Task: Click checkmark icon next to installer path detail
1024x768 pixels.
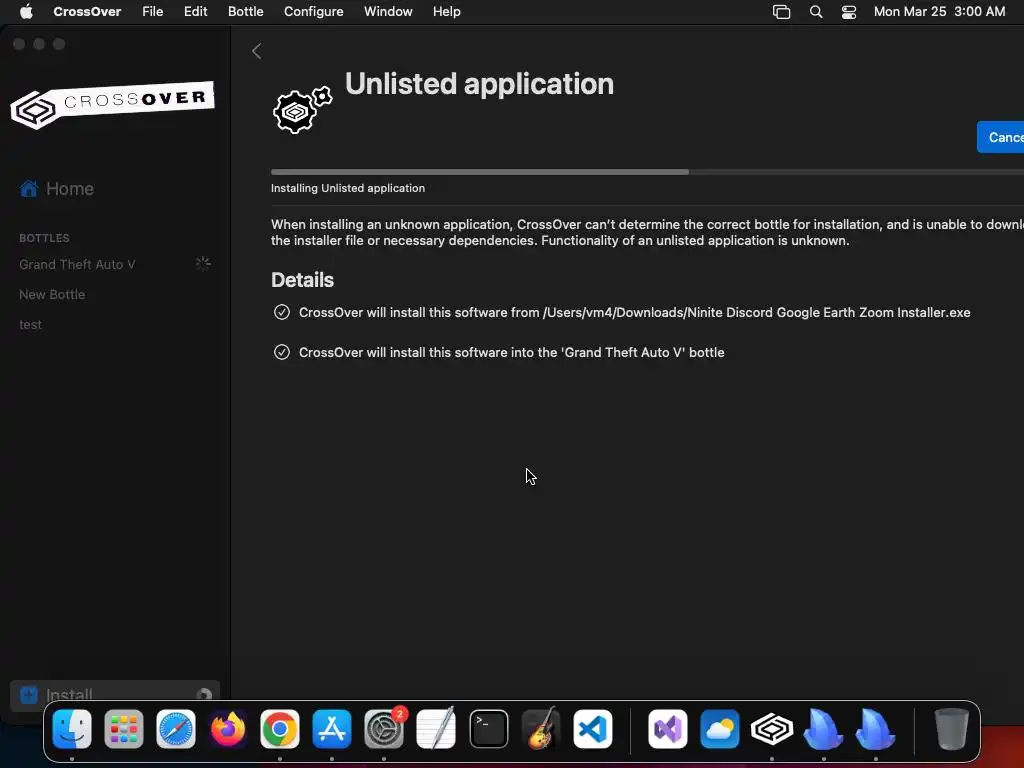Action: pos(281,312)
